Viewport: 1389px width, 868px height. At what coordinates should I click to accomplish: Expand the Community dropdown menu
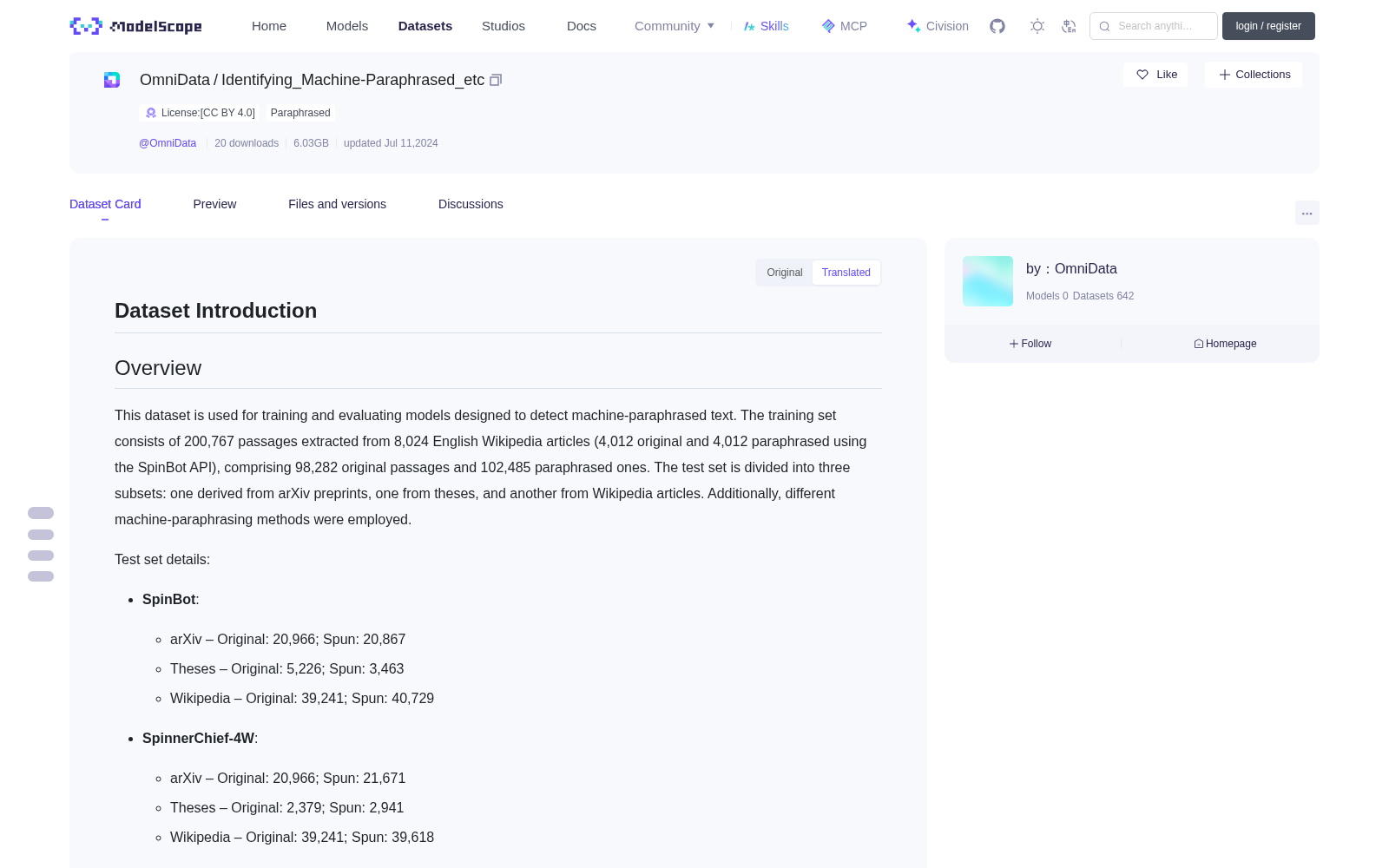675,26
